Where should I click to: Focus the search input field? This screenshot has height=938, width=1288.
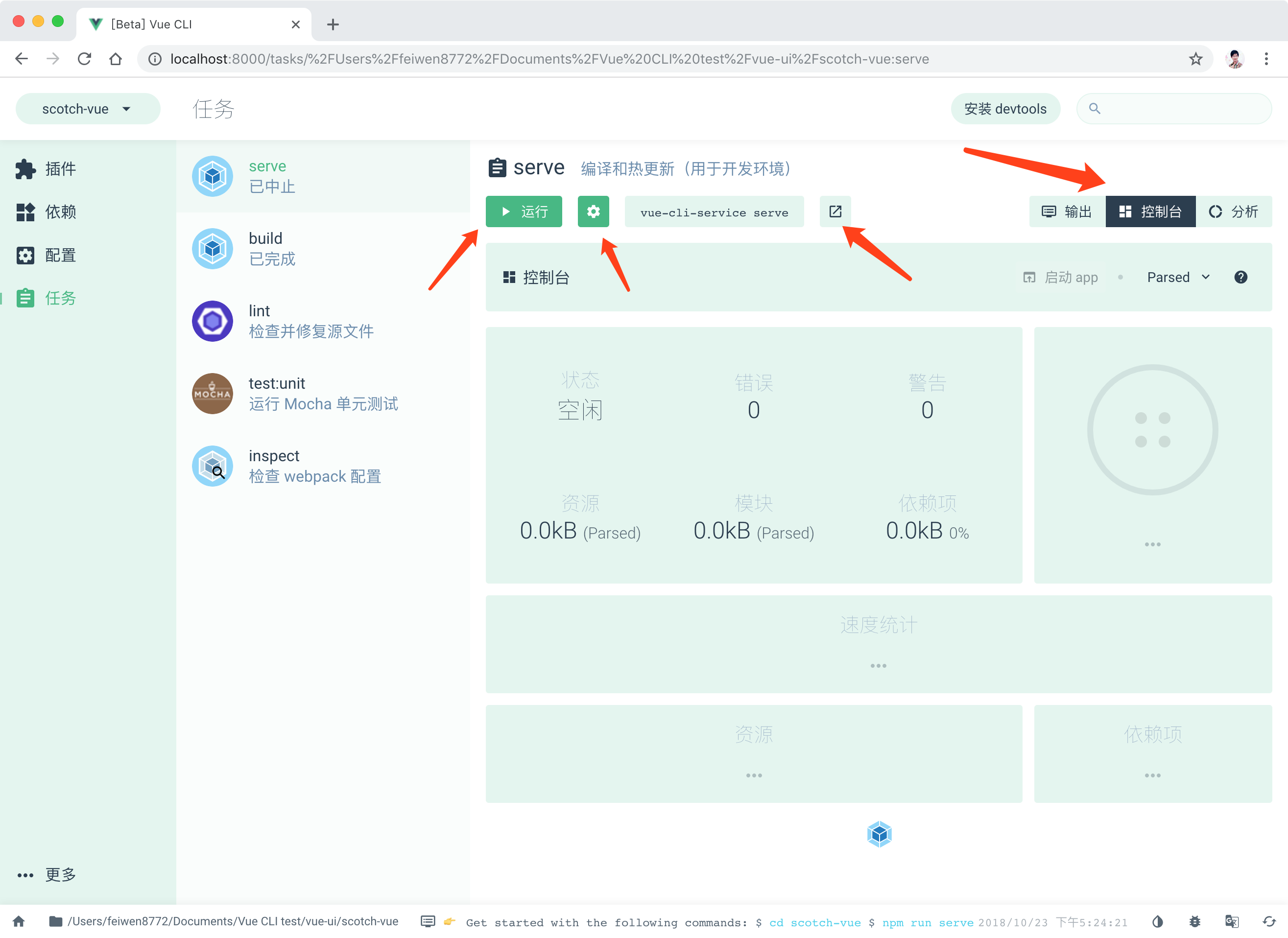pyautogui.click(x=1174, y=109)
